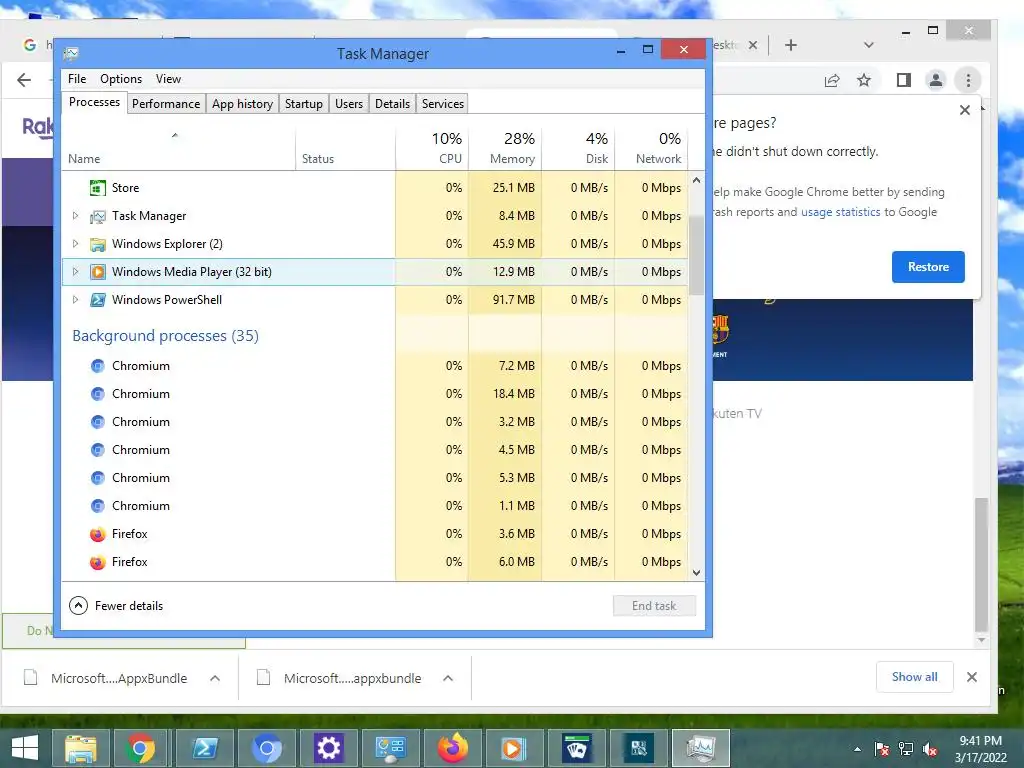This screenshot has width=1024, height=768.
Task: Open the usage statistics link
Action: [840, 212]
